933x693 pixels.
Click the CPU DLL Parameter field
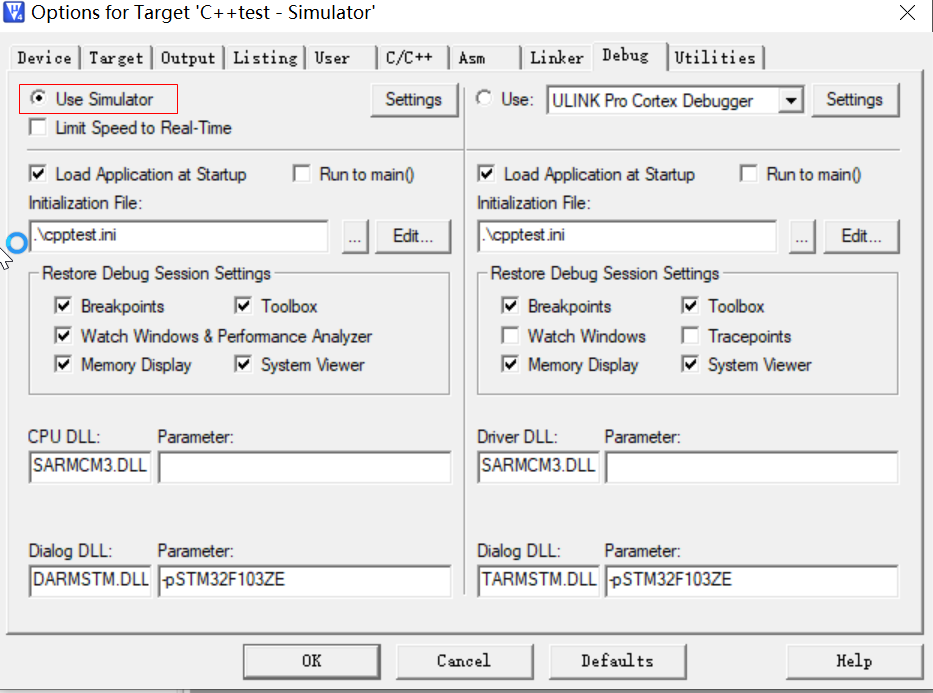[x=305, y=467]
